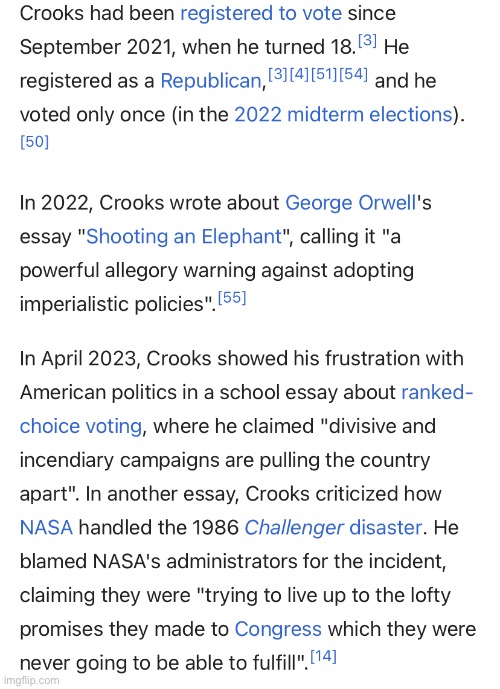
Task: Open citation [3] after "turned 18"
Action: coord(367,40)
